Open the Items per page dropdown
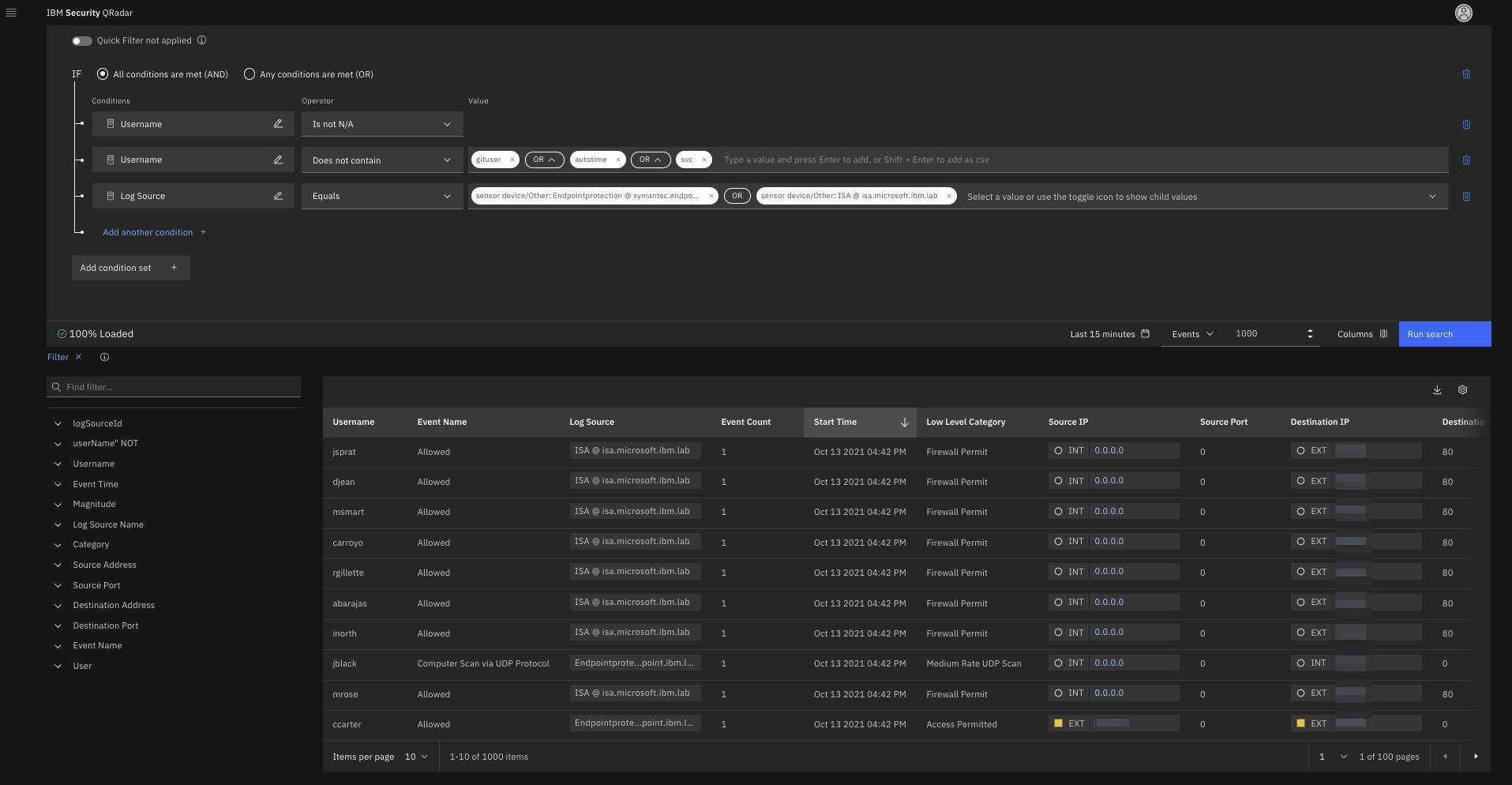1512x785 pixels. [x=416, y=757]
